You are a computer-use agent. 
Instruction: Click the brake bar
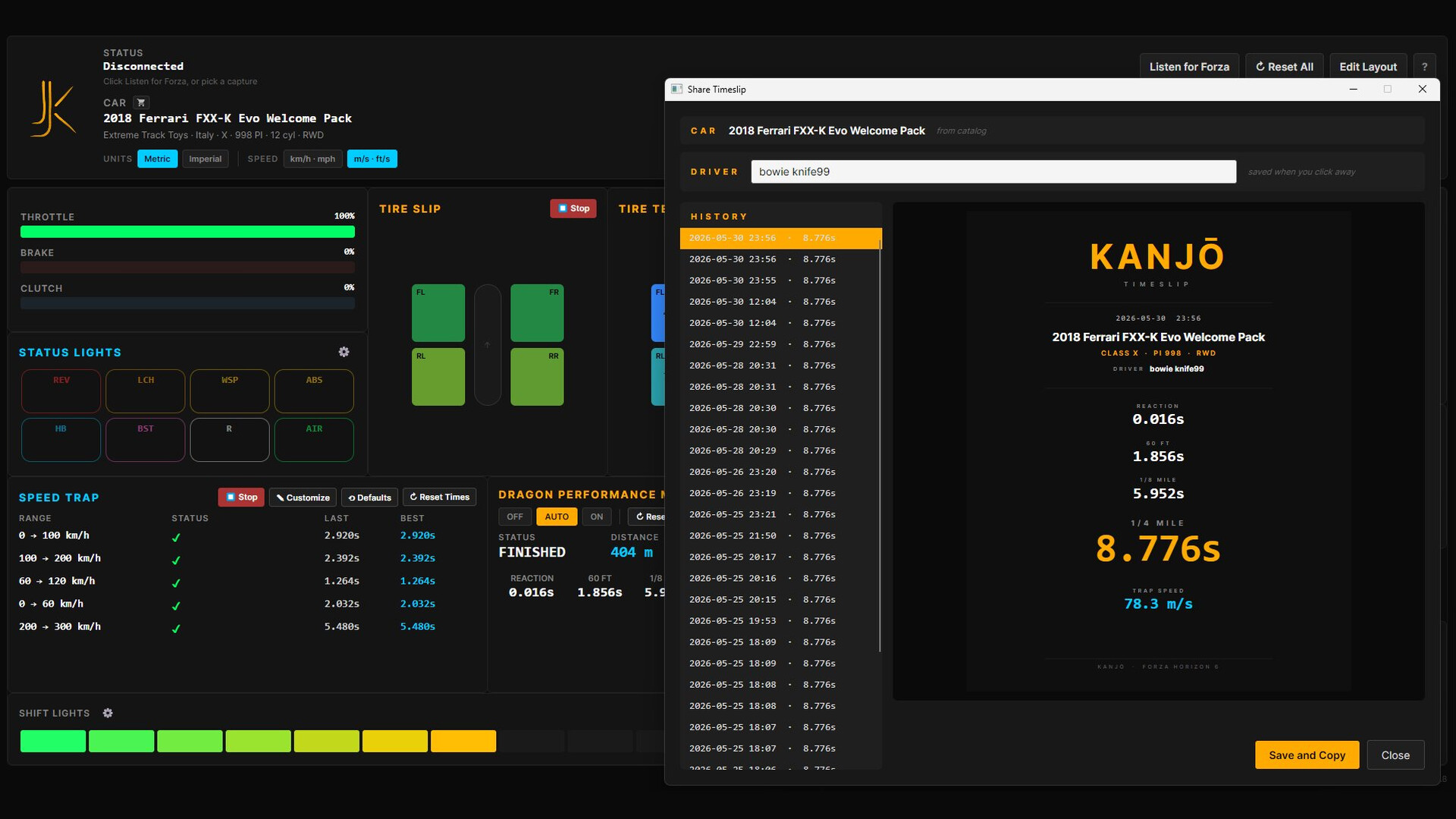(187, 268)
